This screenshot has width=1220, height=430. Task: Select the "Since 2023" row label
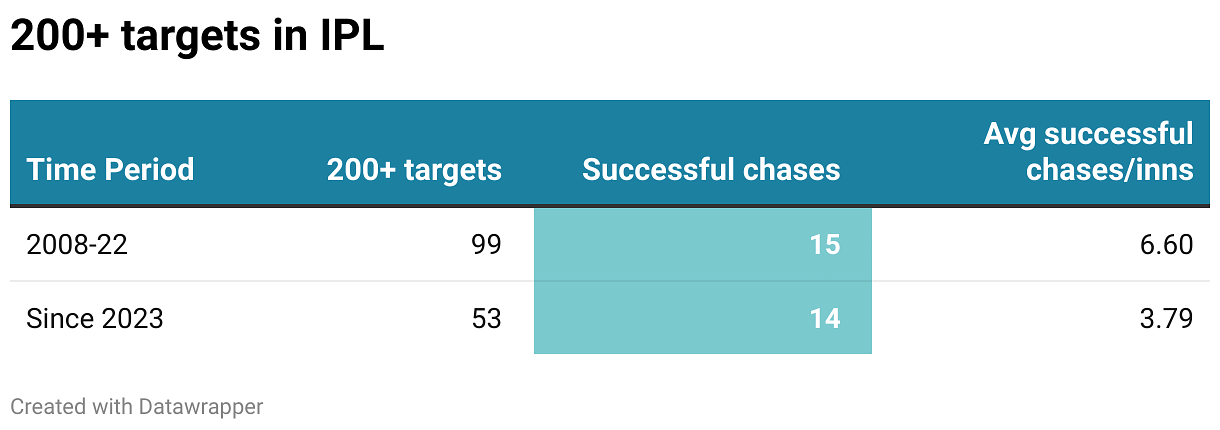click(95, 319)
